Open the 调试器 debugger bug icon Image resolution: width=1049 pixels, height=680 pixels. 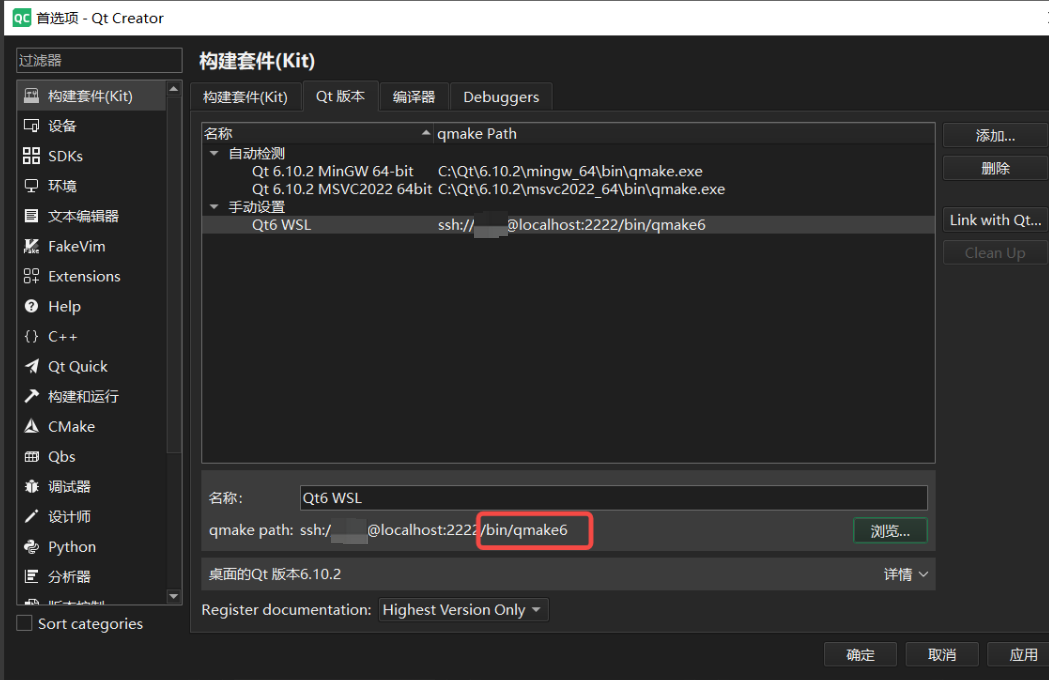coord(31,487)
